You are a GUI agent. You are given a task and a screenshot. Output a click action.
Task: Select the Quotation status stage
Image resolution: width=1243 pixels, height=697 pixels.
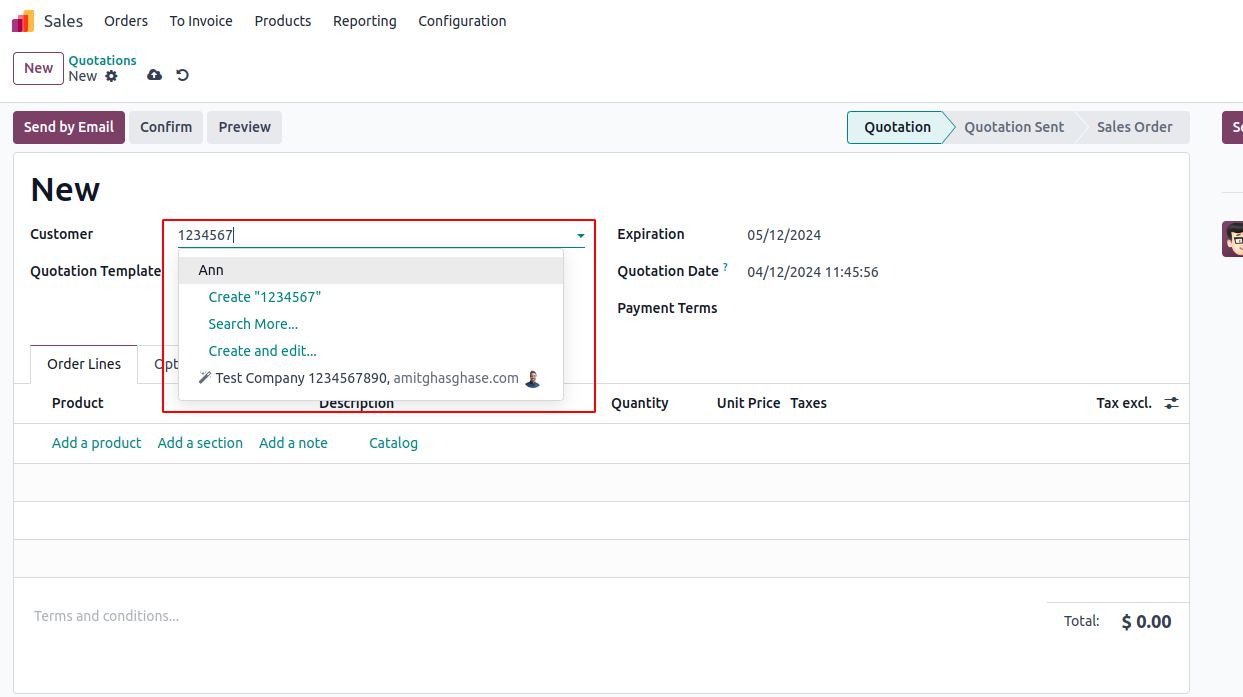[897, 127]
